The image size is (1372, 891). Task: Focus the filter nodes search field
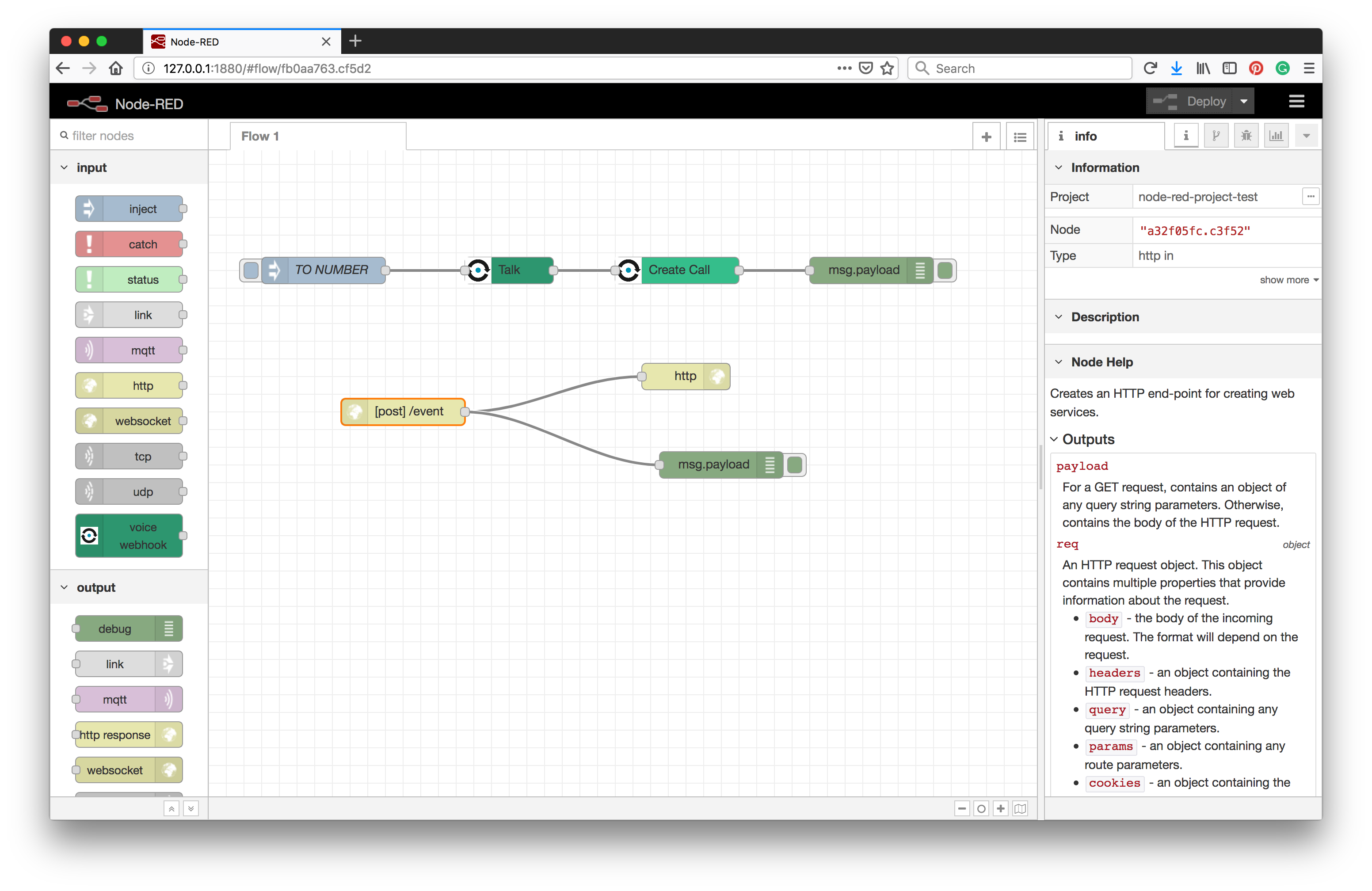click(129, 136)
